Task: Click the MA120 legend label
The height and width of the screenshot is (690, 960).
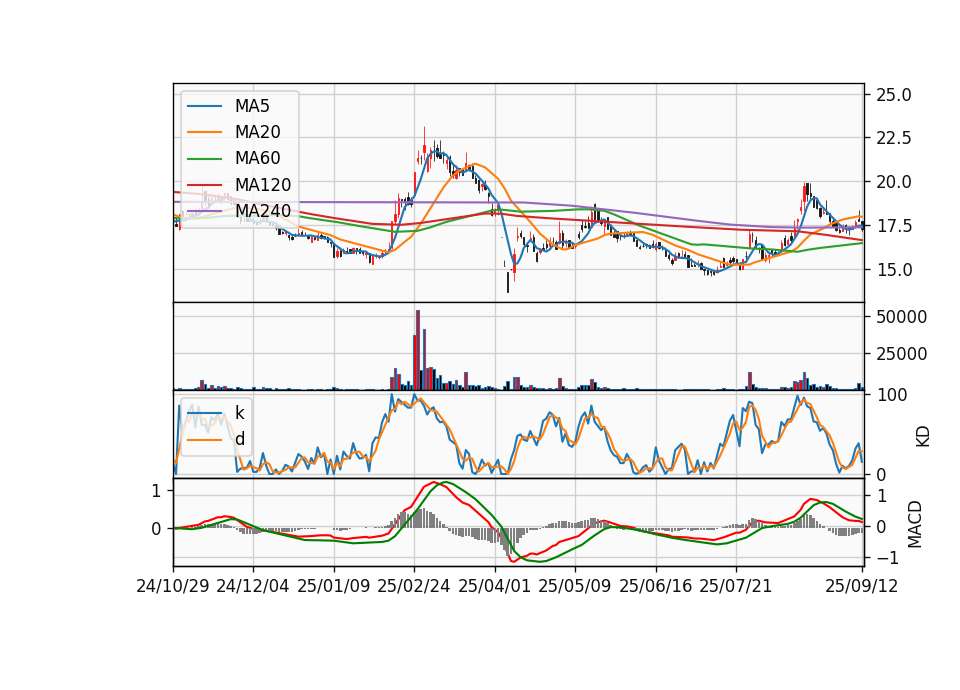Action: [x=263, y=184]
